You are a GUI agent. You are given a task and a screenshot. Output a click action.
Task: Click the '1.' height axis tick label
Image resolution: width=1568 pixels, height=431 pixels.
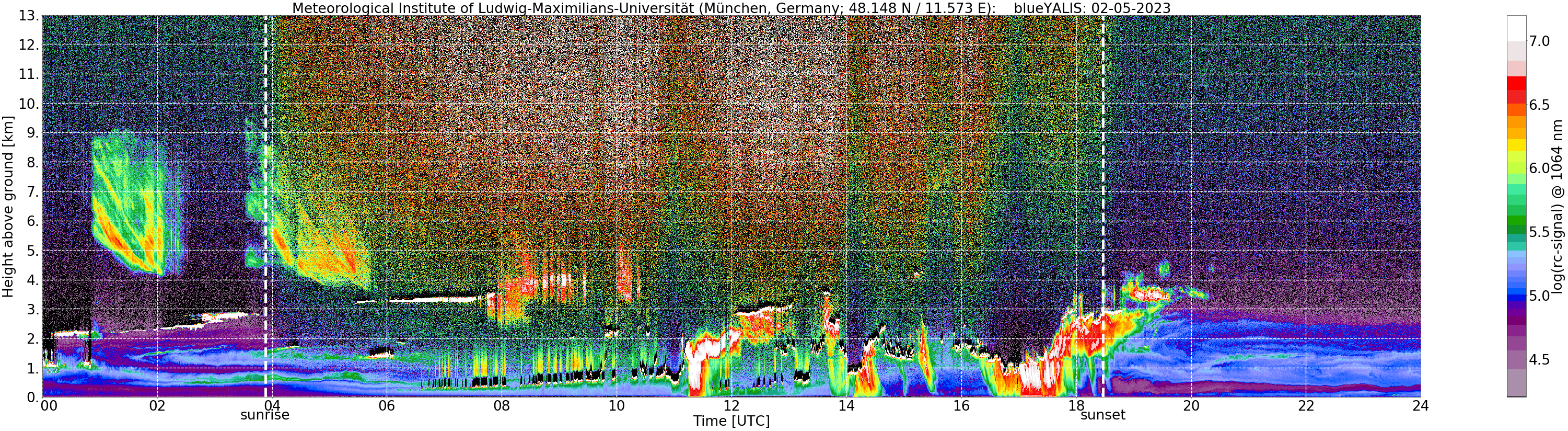(x=33, y=368)
